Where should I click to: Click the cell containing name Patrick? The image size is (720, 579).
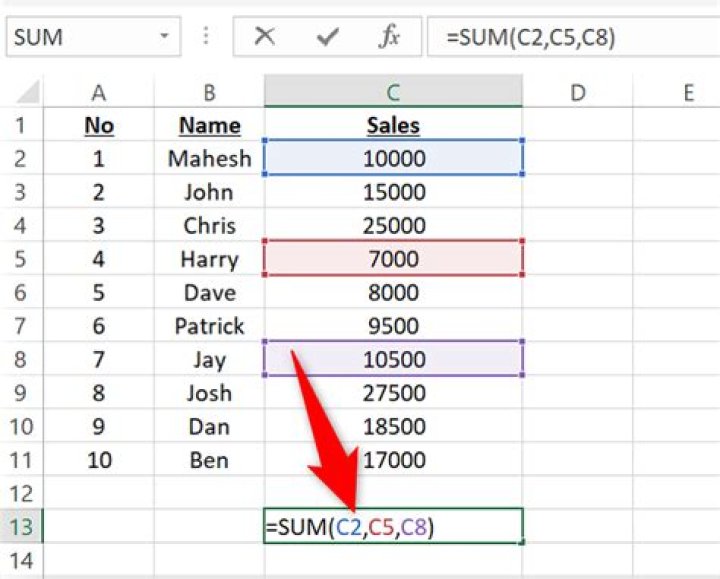[209, 326]
